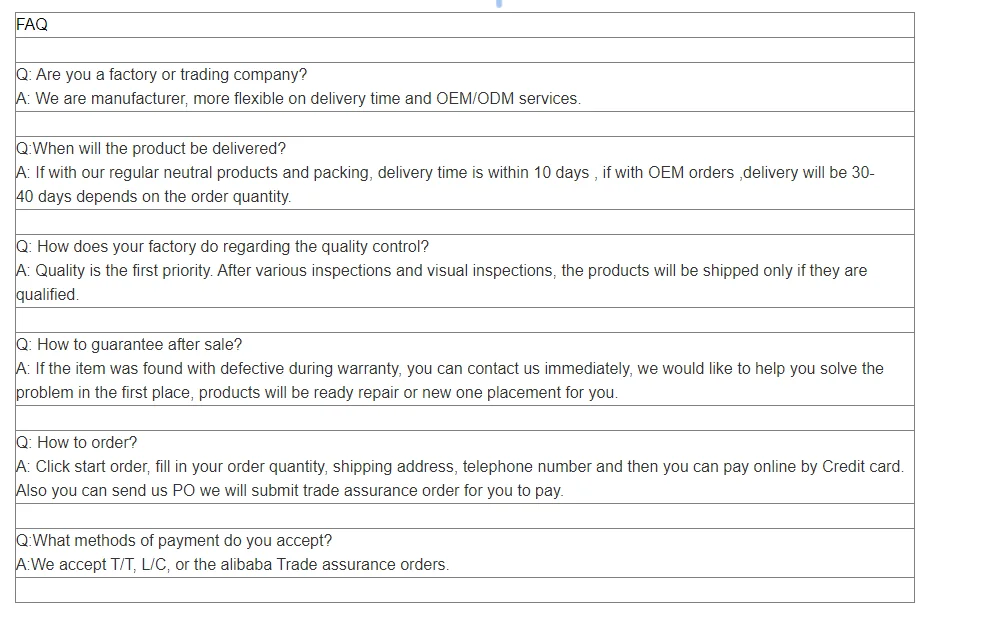This screenshot has width=1005, height=623.
Task: Click the line about sending PO for trade assurance
Action: click(x=290, y=491)
